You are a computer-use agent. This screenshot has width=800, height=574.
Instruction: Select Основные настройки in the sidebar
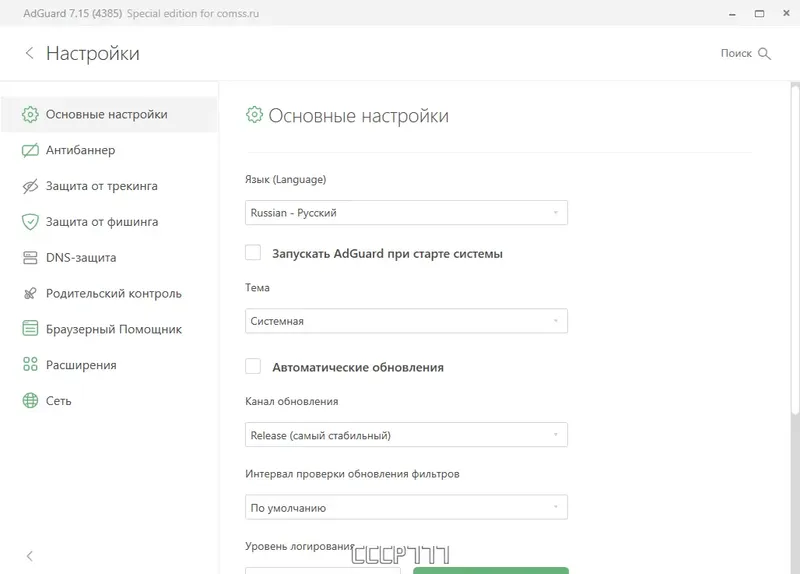(x=107, y=114)
